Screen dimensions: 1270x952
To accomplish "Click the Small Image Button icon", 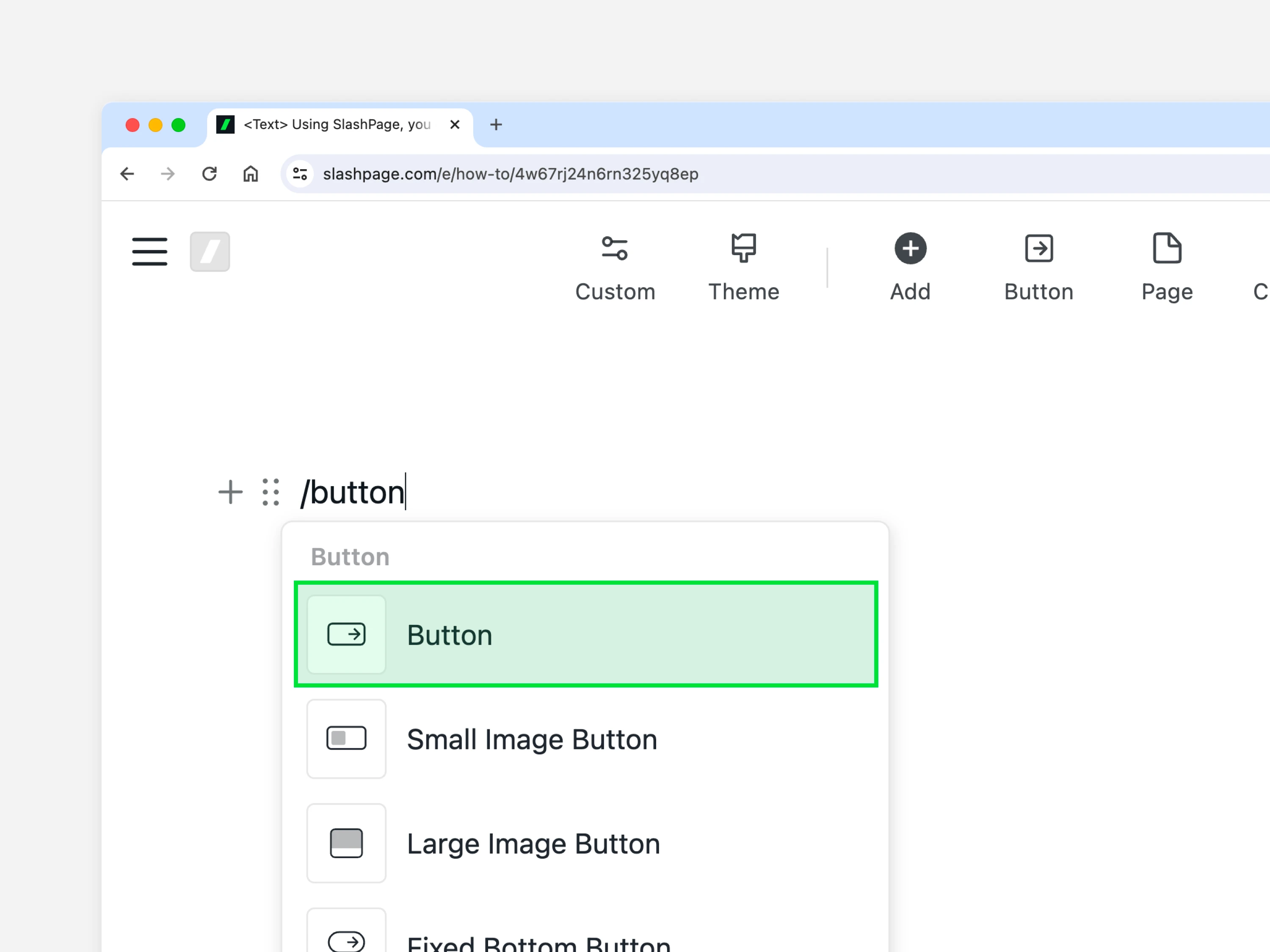I will pyautogui.click(x=346, y=738).
